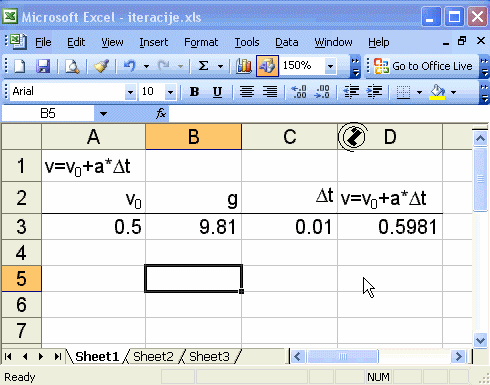Viewport: 490px width, 385px height.
Task: Align cell text to the right
Action: coord(270,92)
